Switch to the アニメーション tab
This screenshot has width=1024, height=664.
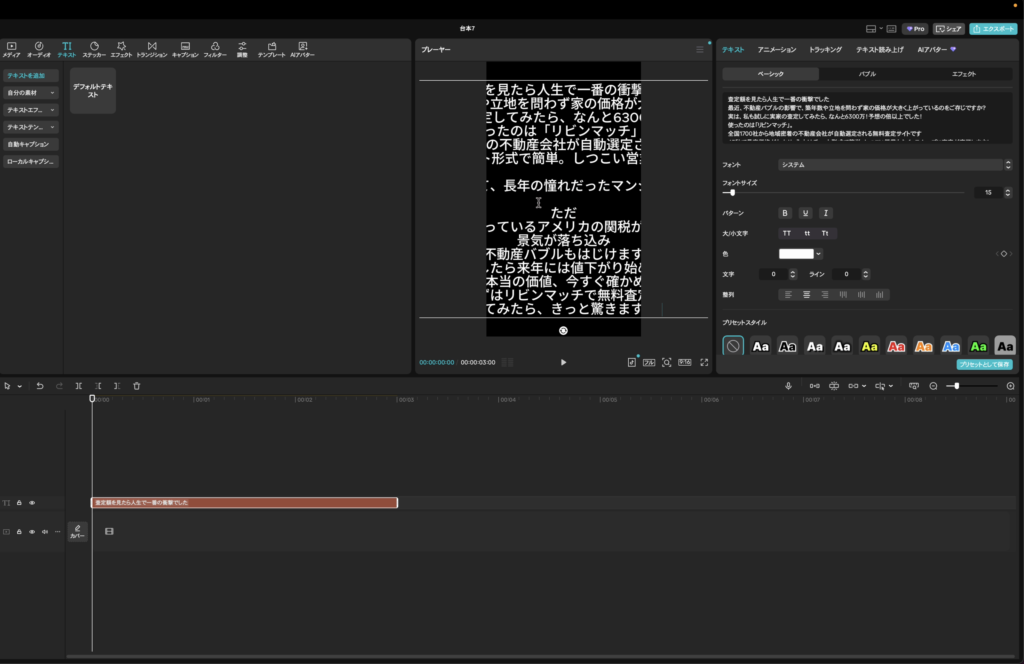tap(776, 50)
